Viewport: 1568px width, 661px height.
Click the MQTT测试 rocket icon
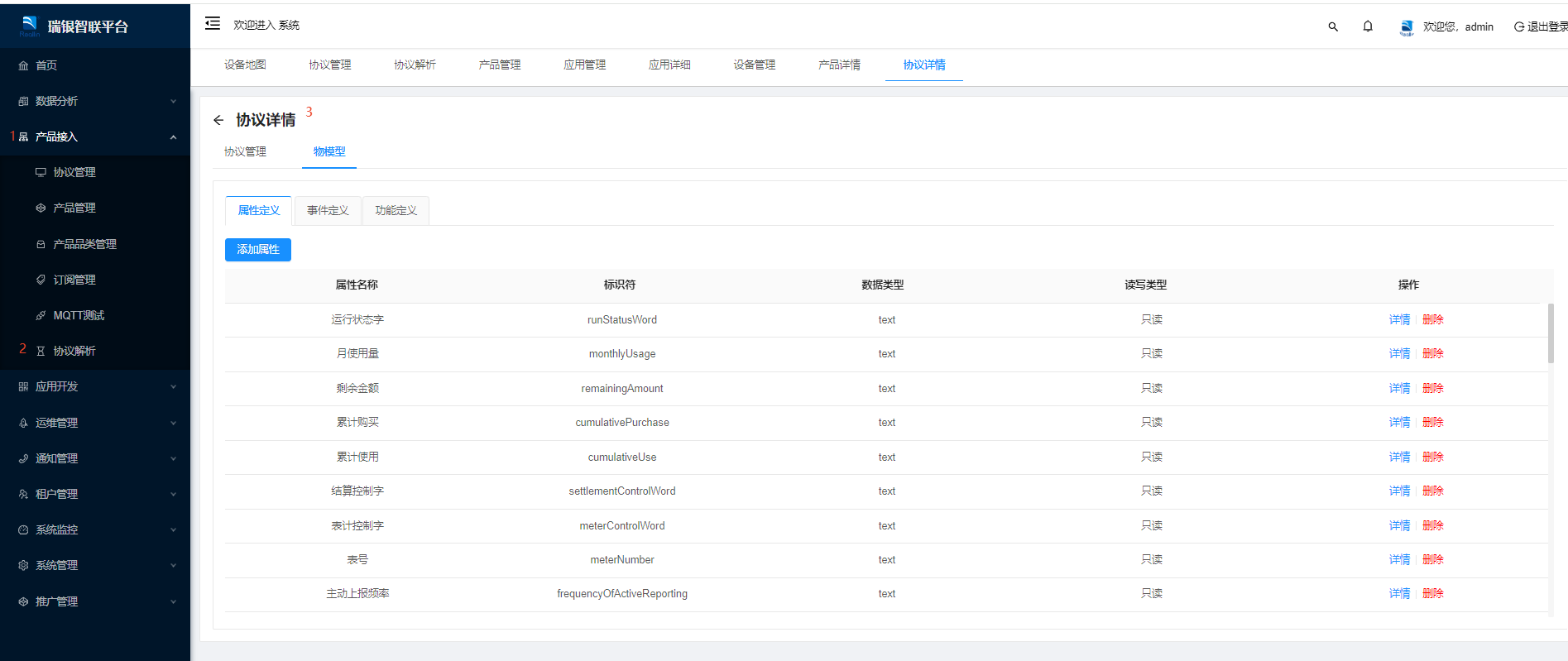point(41,315)
